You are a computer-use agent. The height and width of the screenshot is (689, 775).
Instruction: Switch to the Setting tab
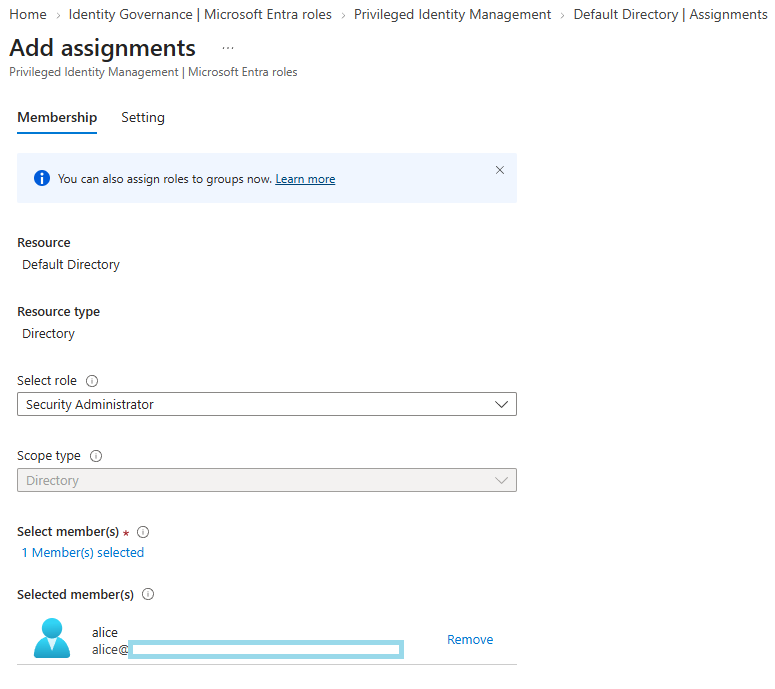point(143,118)
